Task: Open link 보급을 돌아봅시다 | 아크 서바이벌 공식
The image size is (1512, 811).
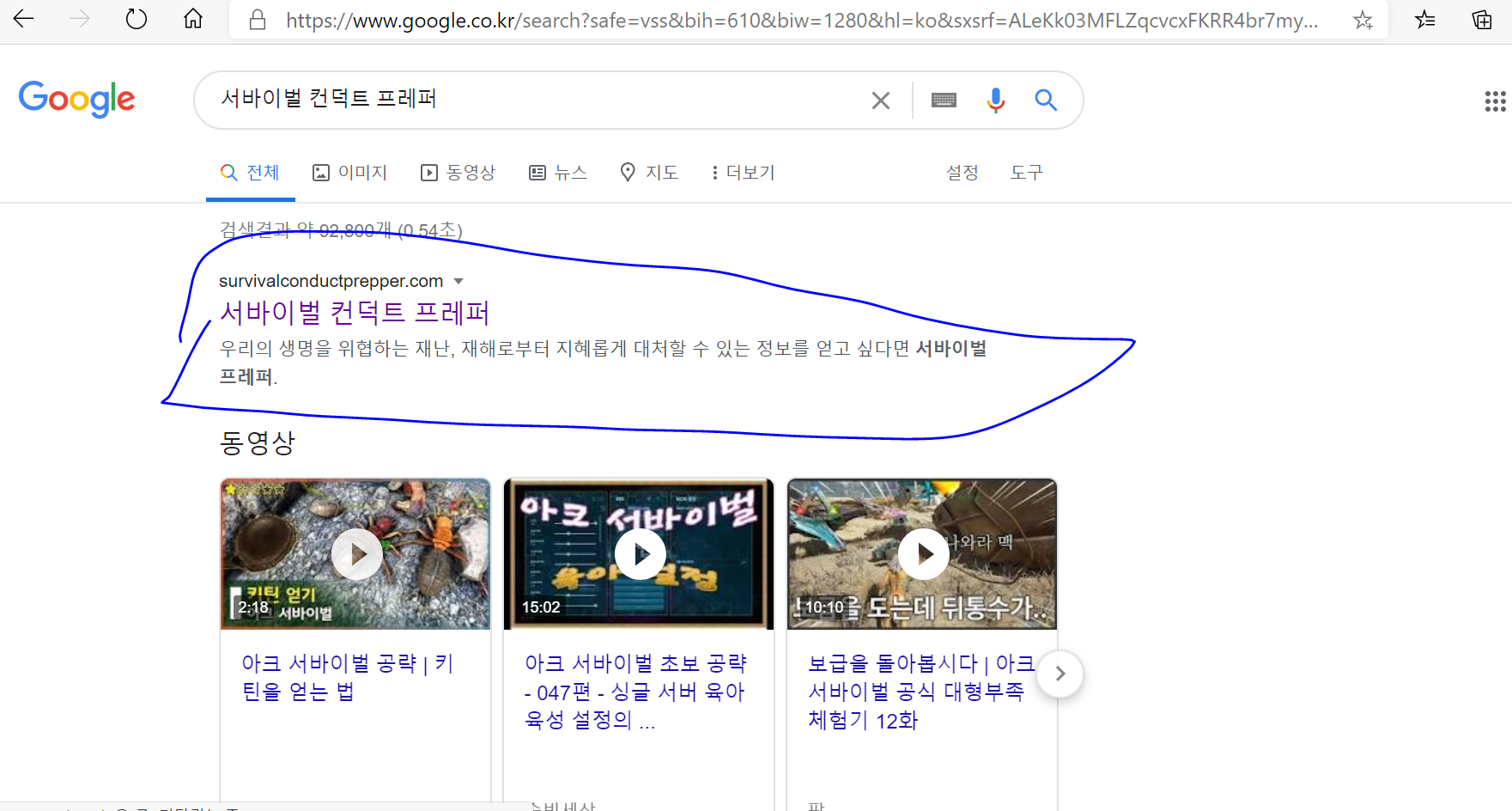Action: 920,692
